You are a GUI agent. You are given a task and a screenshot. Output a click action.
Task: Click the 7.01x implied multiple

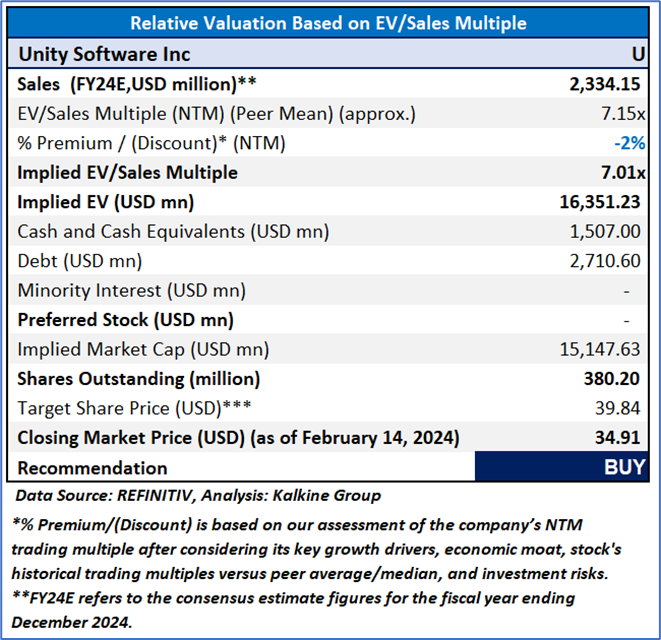click(x=623, y=173)
